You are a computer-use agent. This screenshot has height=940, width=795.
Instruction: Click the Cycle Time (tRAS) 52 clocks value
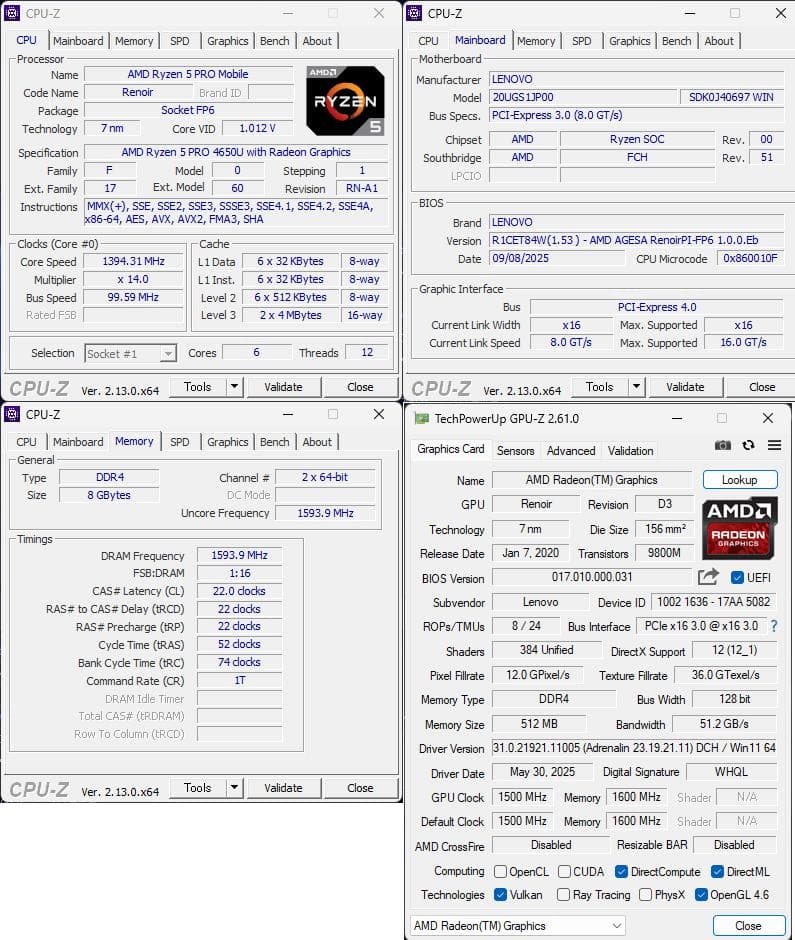239,644
